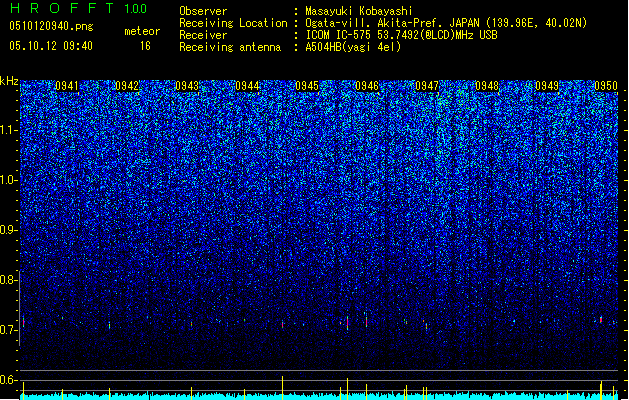The width and height of the screenshot is (629, 400).
Task: Click the 'meteor' label
Action: point(142,31)
